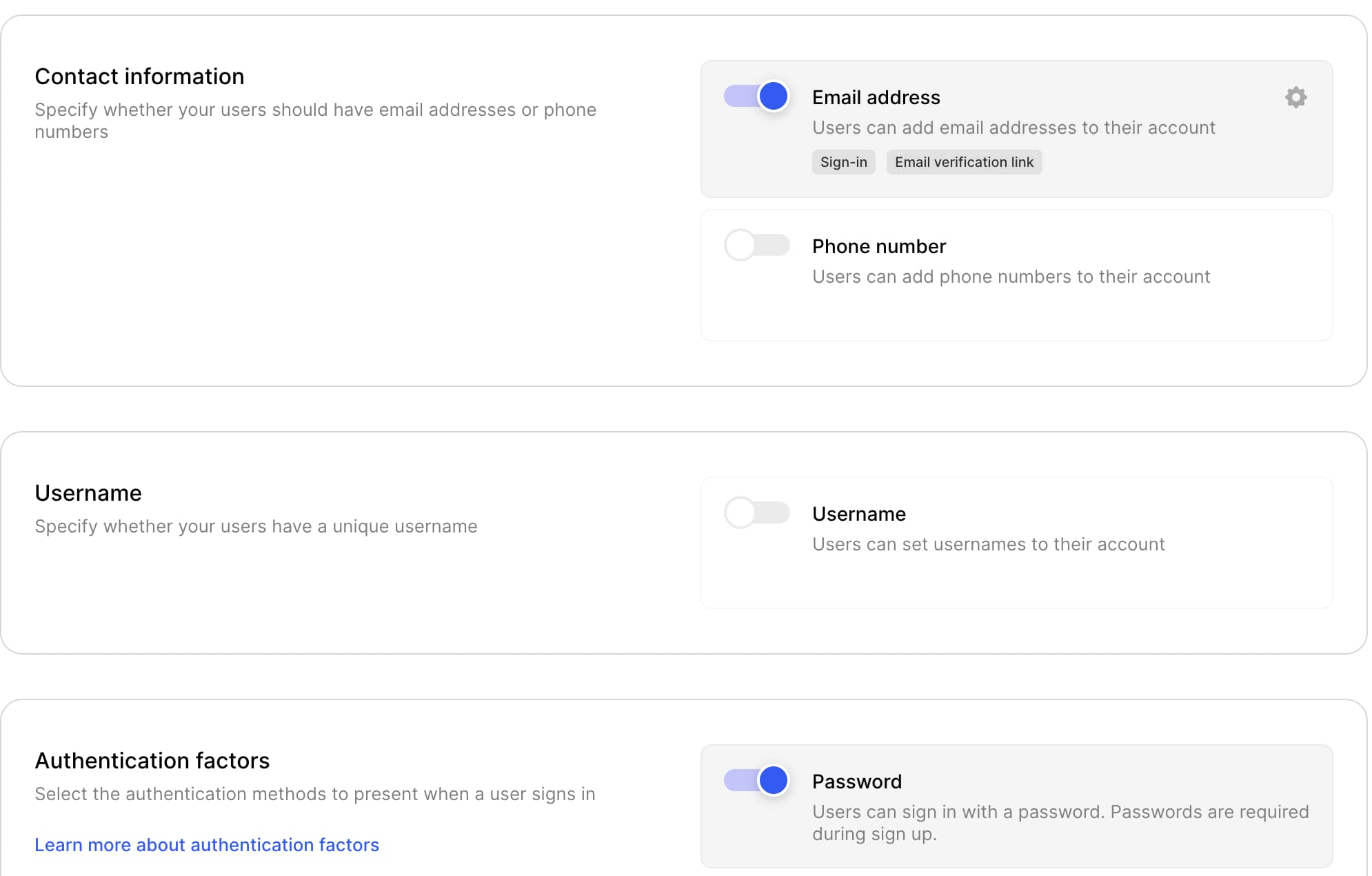The image size is (1372, 876).
Task: Click the unique username description text
Action: 255,526
